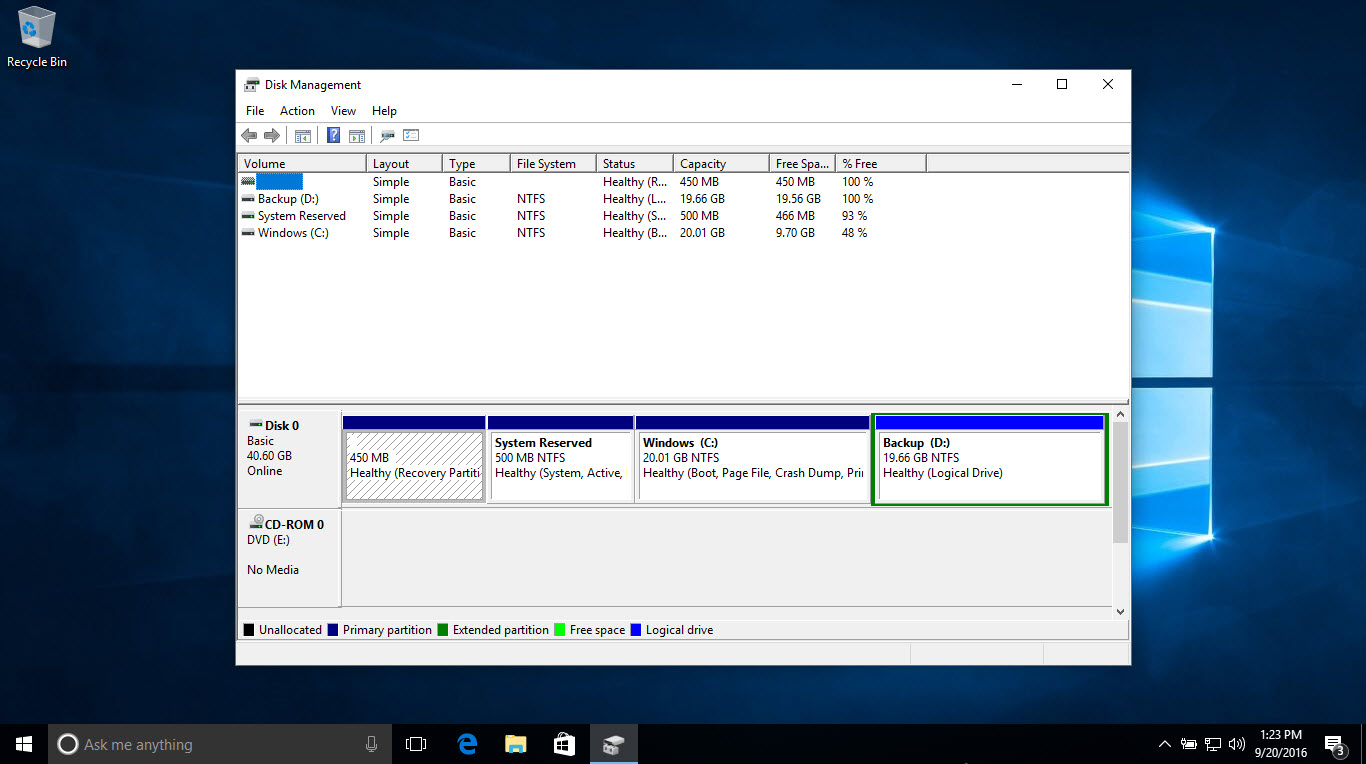Open the View menu
This screenshot has height=764, width=1366.
click(343, 111)
